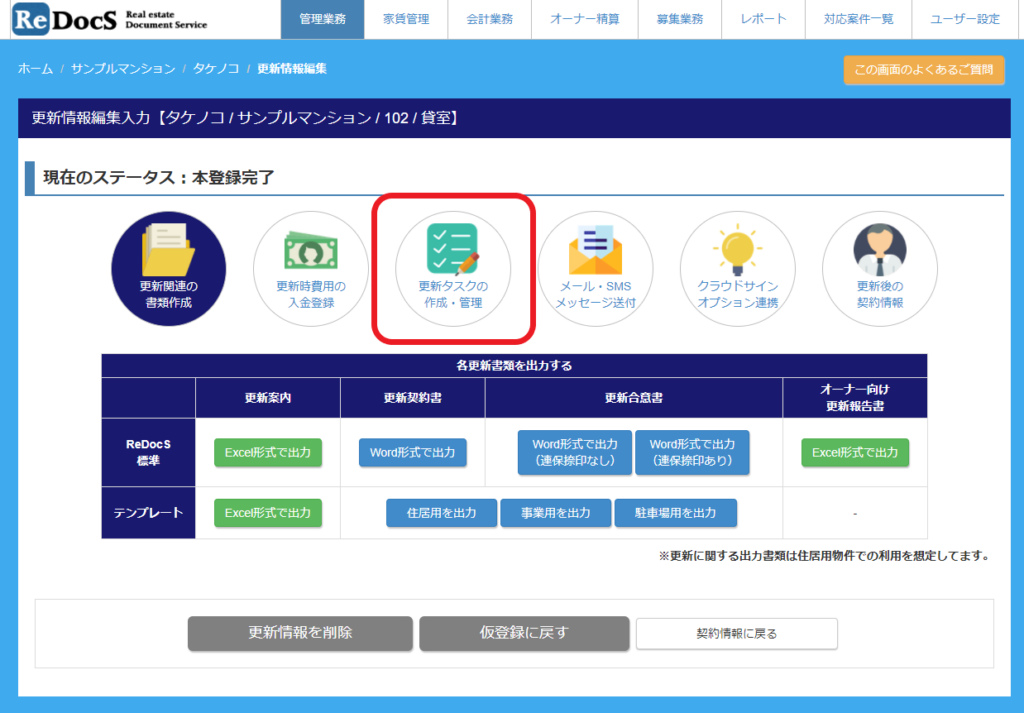Open 会計業務 menu tab

[x=490, y=20]
